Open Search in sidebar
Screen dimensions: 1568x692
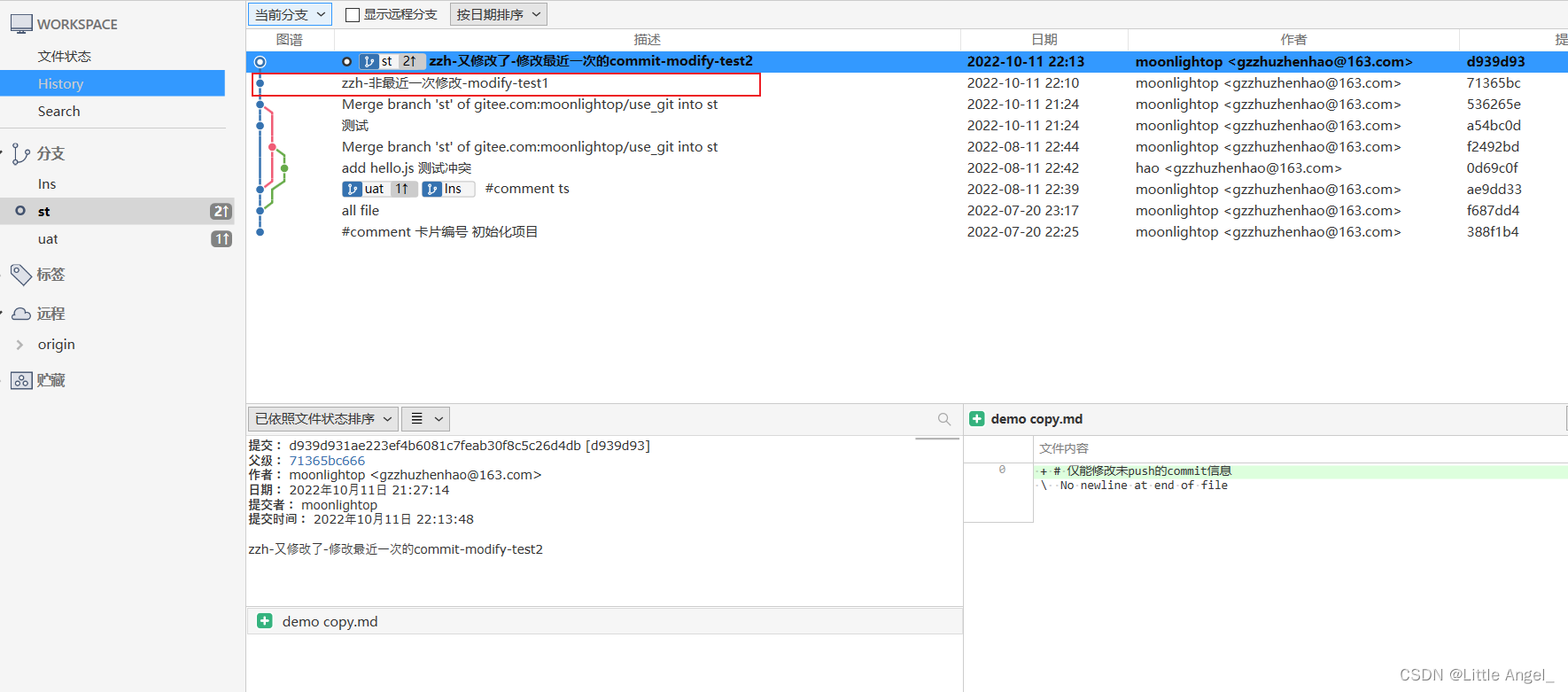point(58,111)
